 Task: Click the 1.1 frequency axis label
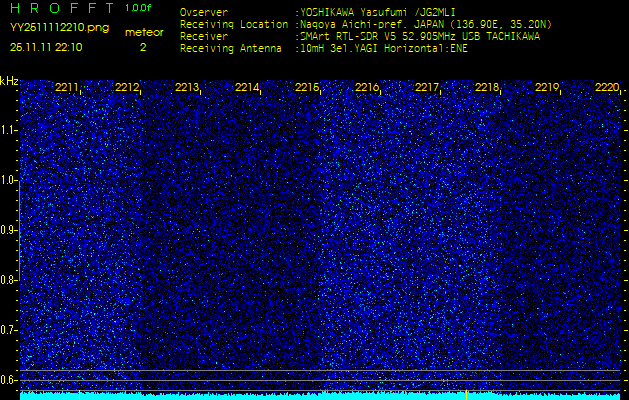point(9,130)
